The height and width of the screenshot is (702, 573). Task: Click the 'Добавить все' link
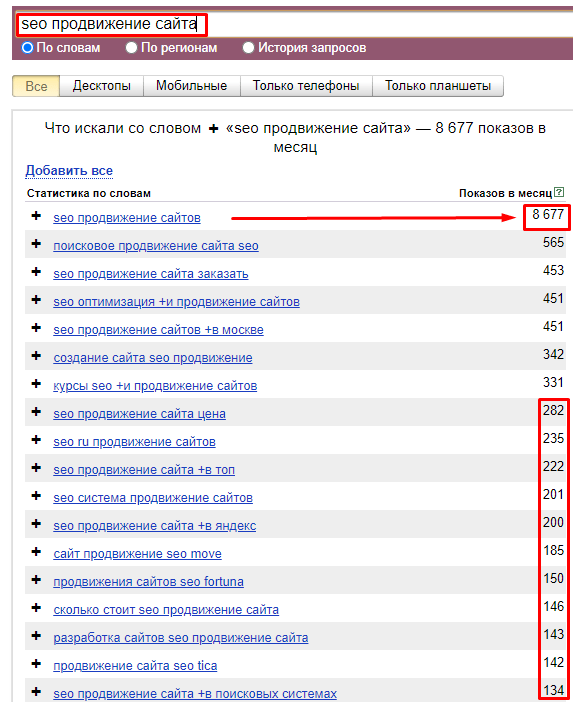pos(69,171)
